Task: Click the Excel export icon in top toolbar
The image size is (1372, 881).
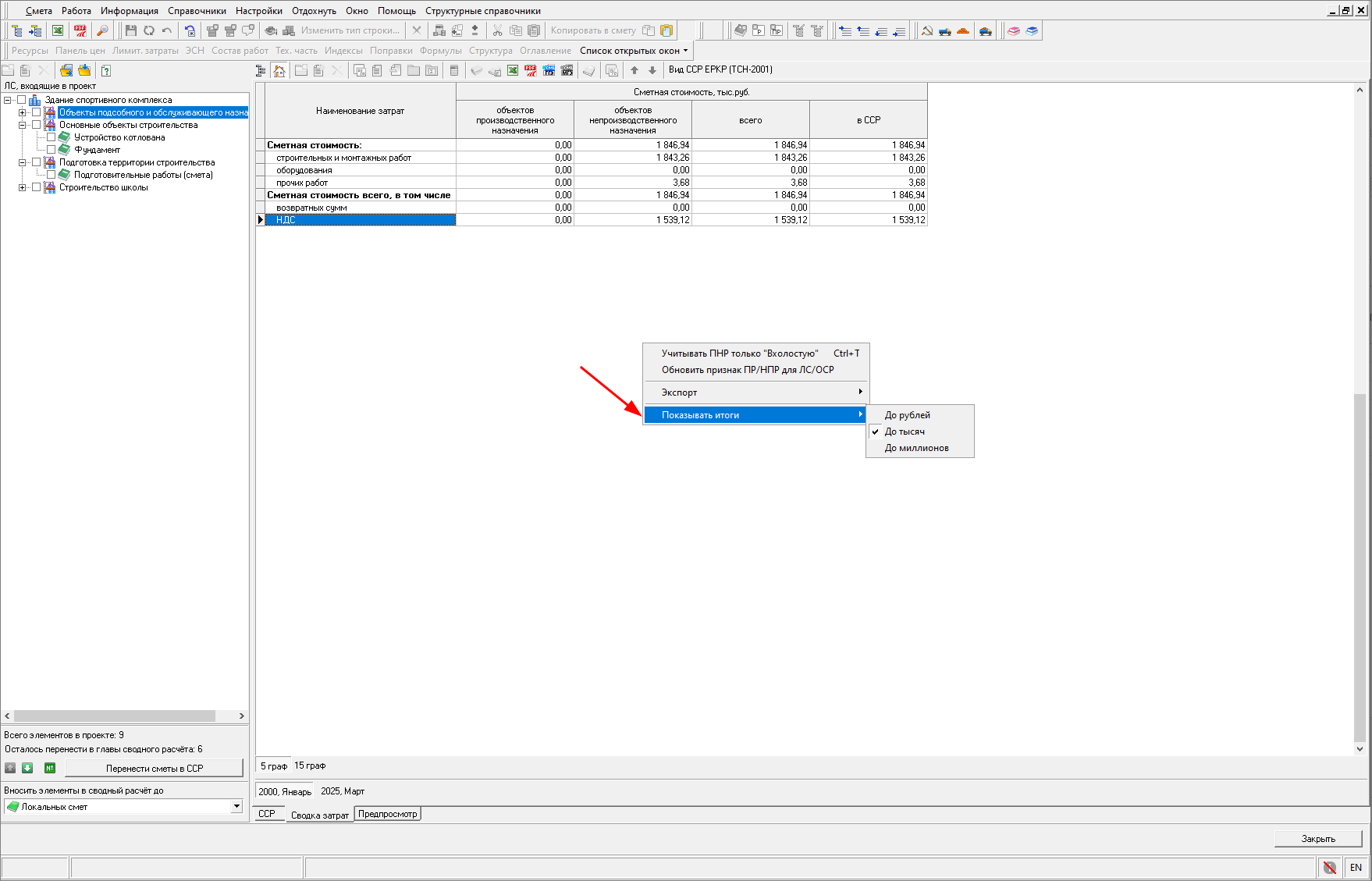Action: (x=58, y=30)
